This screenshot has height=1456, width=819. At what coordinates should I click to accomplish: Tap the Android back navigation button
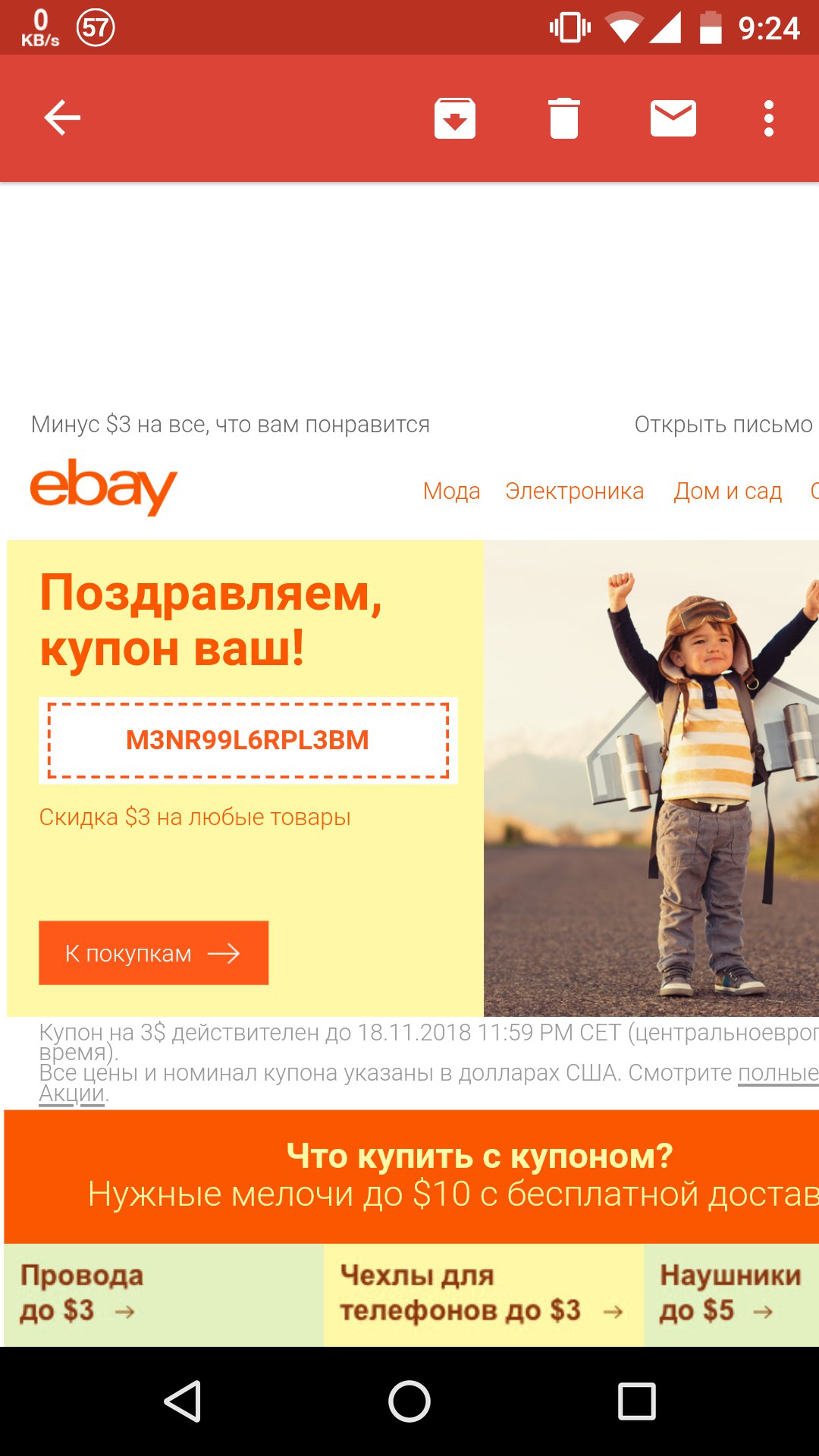coord(183,1401)
